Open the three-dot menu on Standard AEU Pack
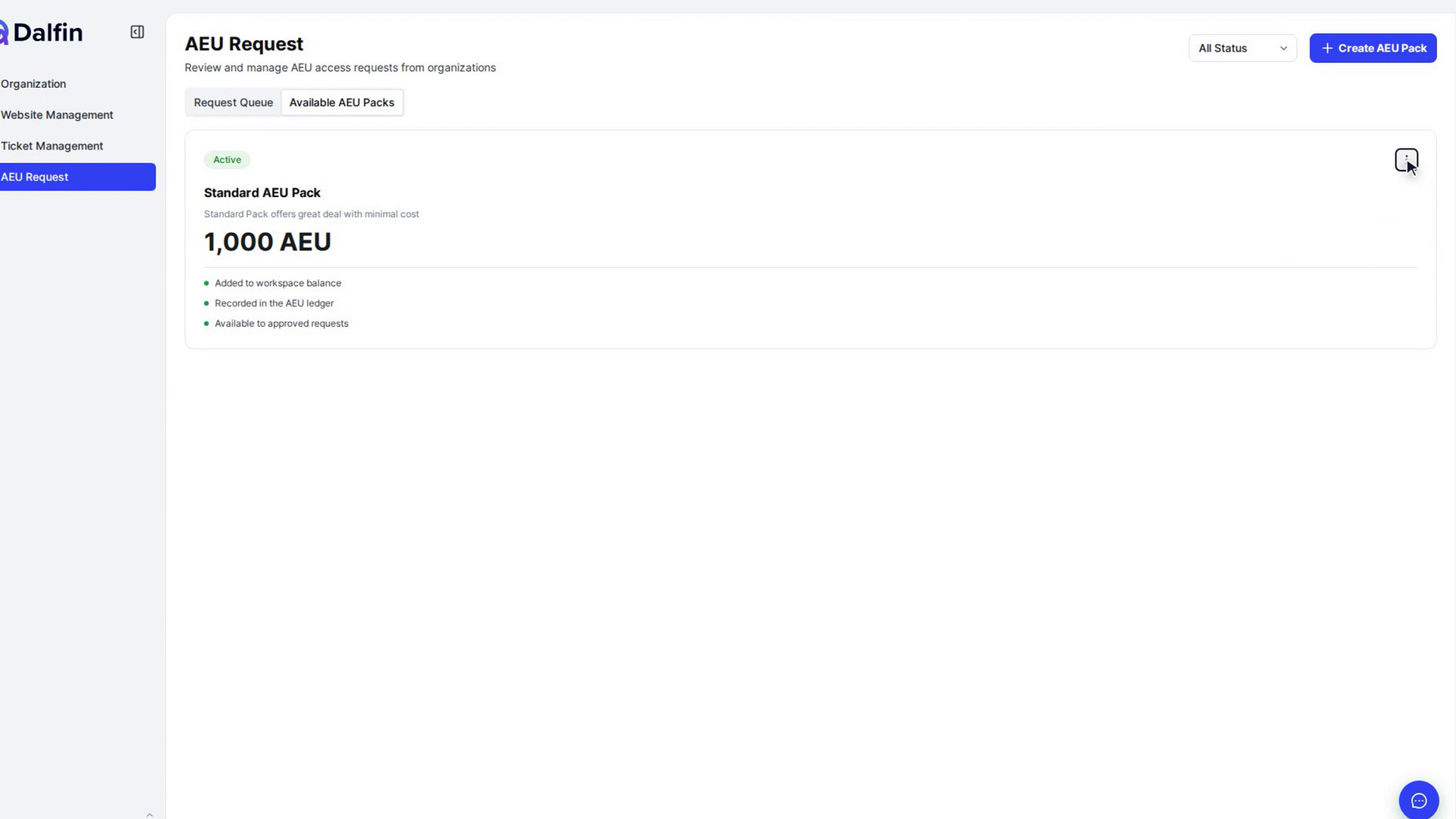 point(1406,159)
